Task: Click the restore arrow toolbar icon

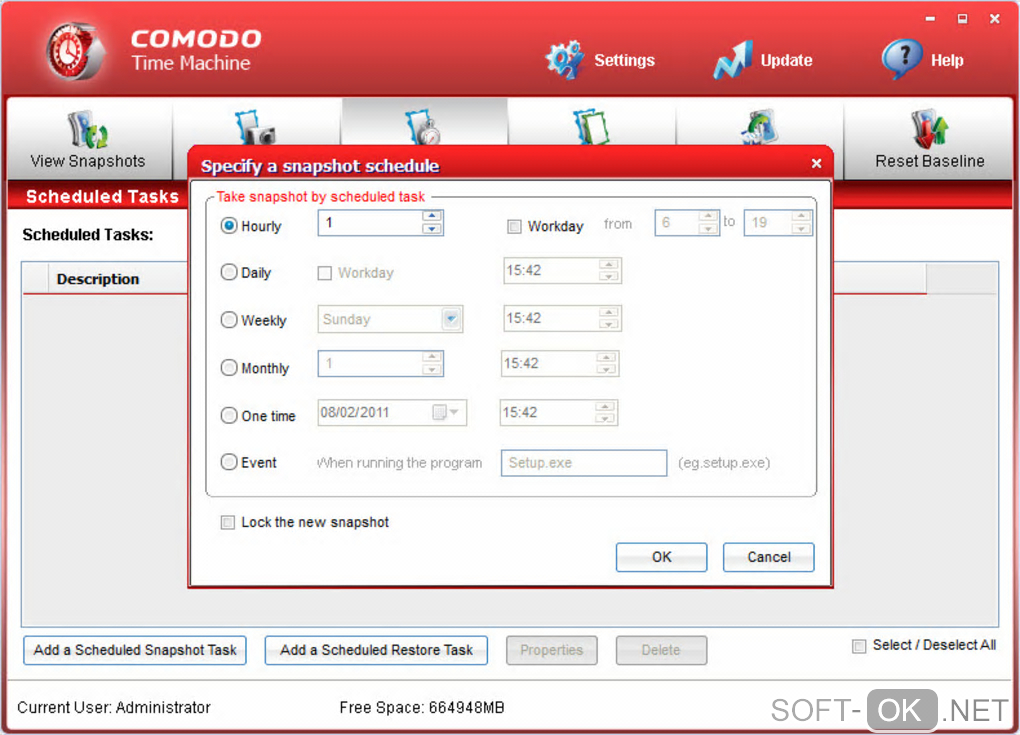Action: (759, 127)
